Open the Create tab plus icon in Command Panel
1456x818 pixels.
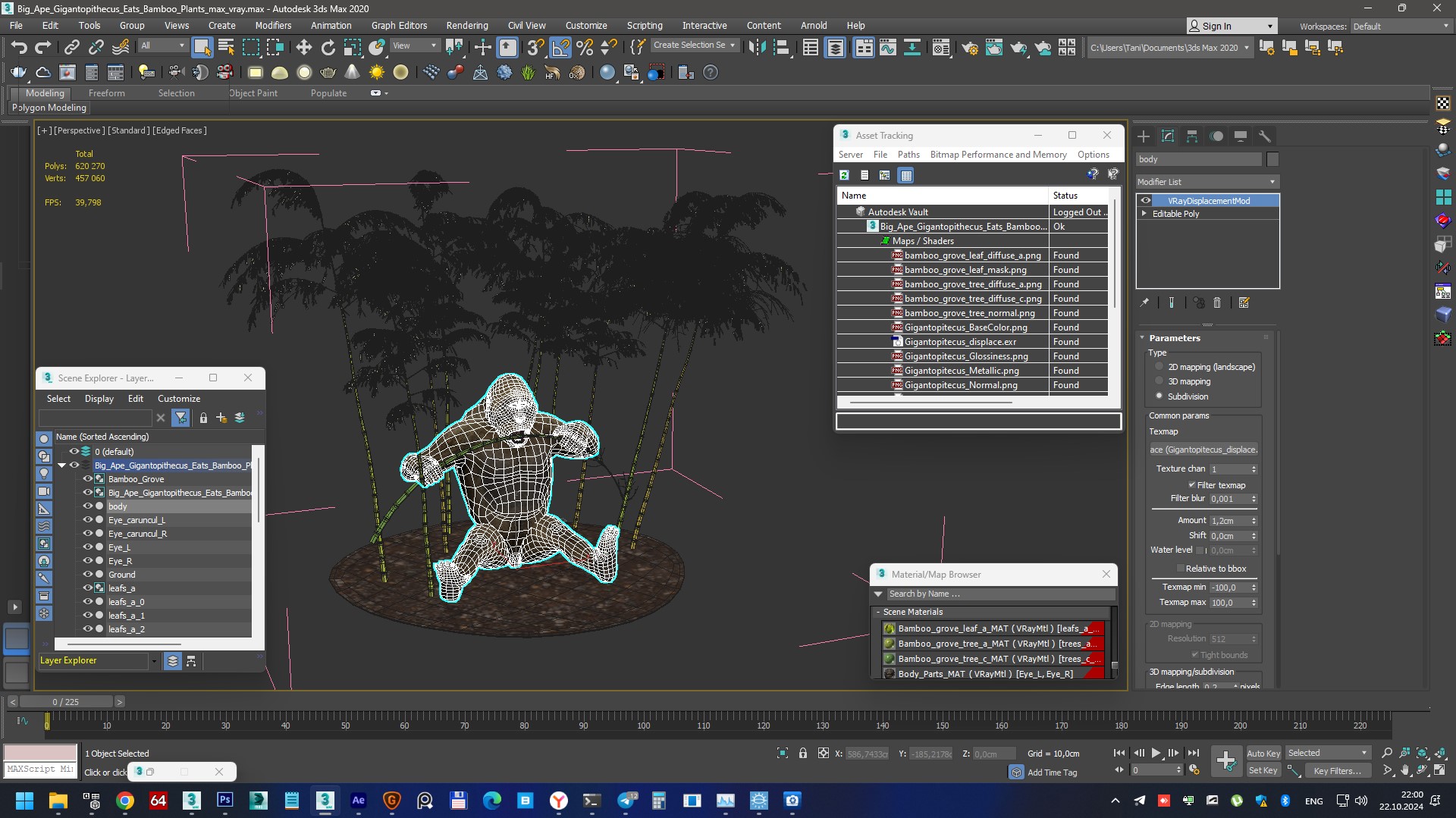pos(1144,136)
